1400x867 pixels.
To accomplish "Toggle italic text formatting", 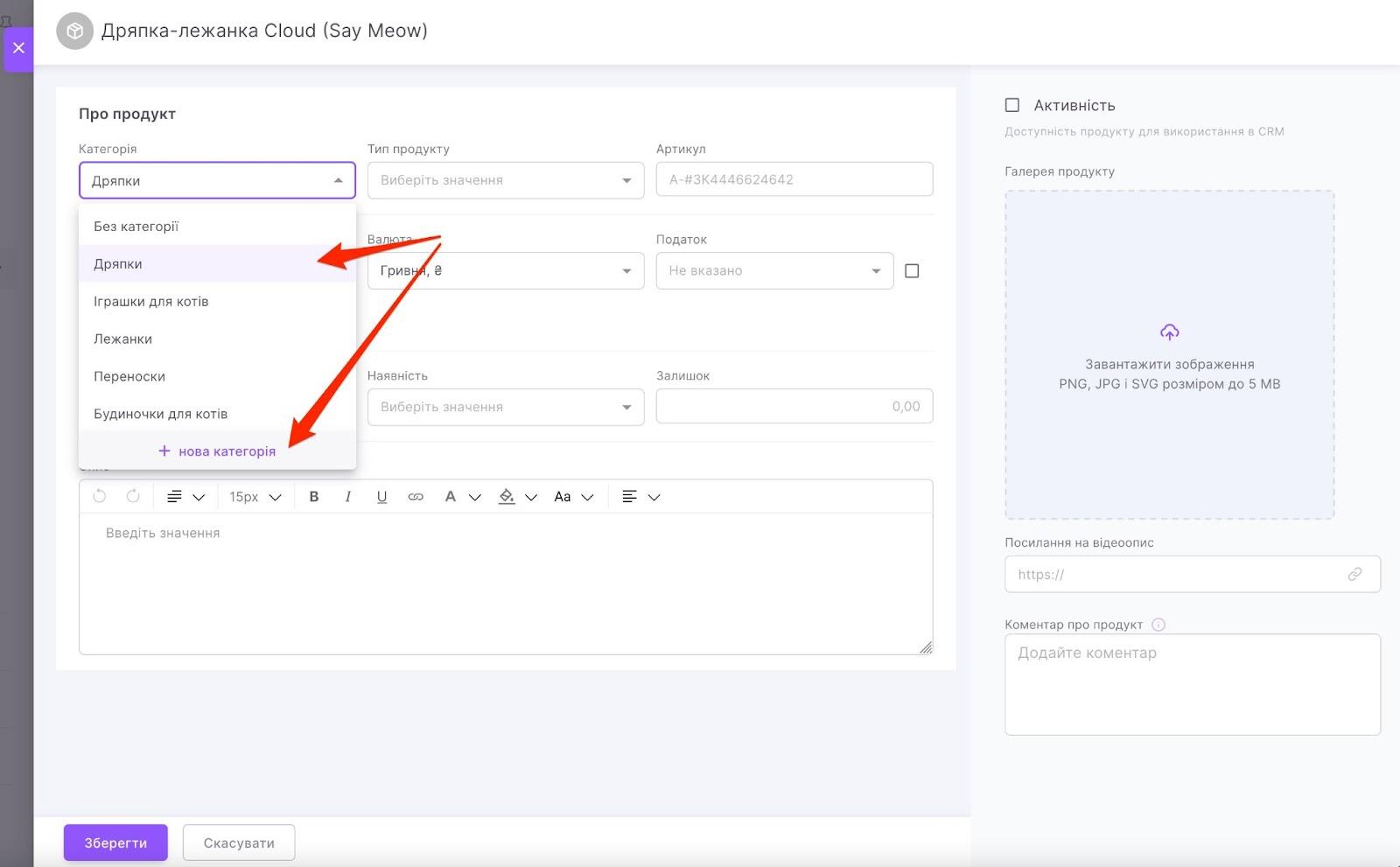I will tap(348, 497).
